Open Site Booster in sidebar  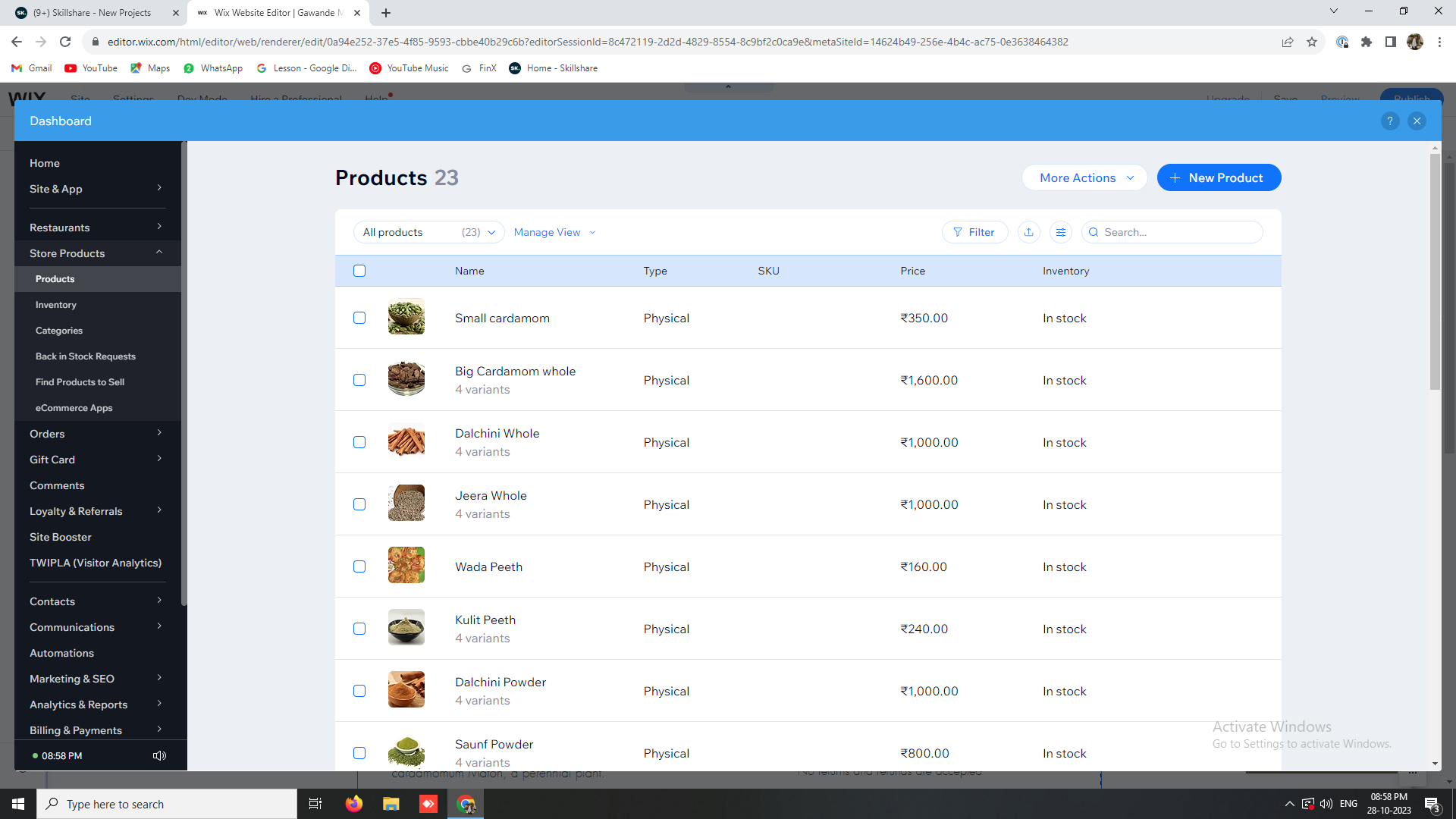[61, 537]
